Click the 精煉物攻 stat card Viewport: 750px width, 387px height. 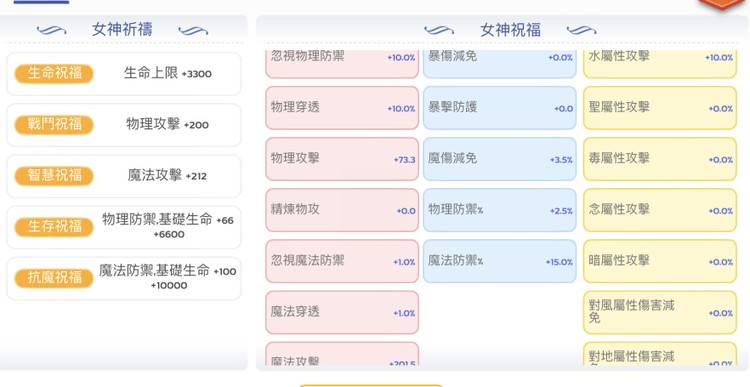tap(342, 210)
